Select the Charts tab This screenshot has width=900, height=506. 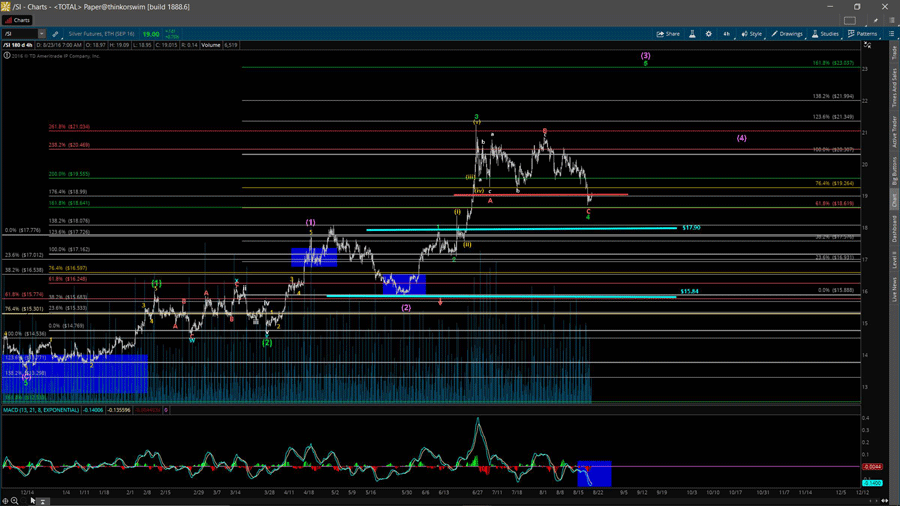[x=19, y=20]
